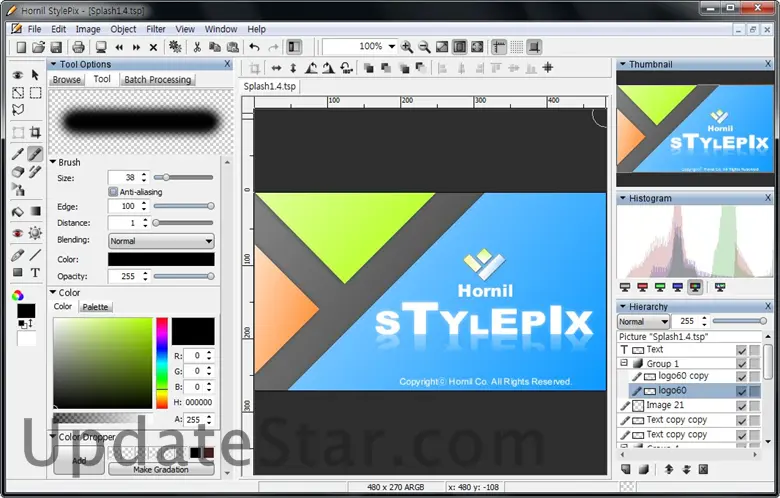
Task: Click the Add button
Action: (79, 461)
